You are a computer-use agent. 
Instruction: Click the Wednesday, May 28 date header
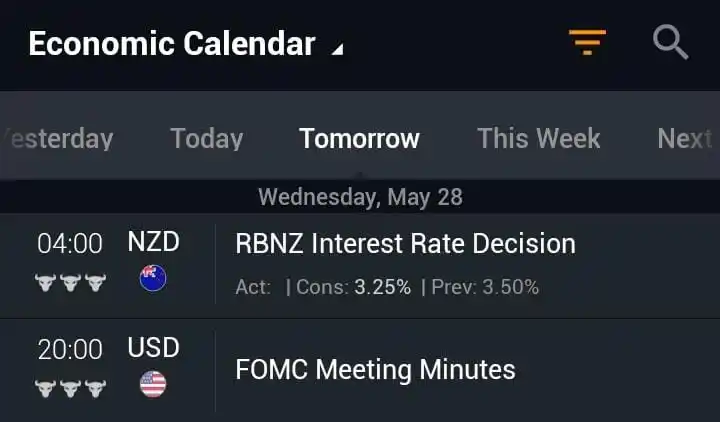[360, 197]
